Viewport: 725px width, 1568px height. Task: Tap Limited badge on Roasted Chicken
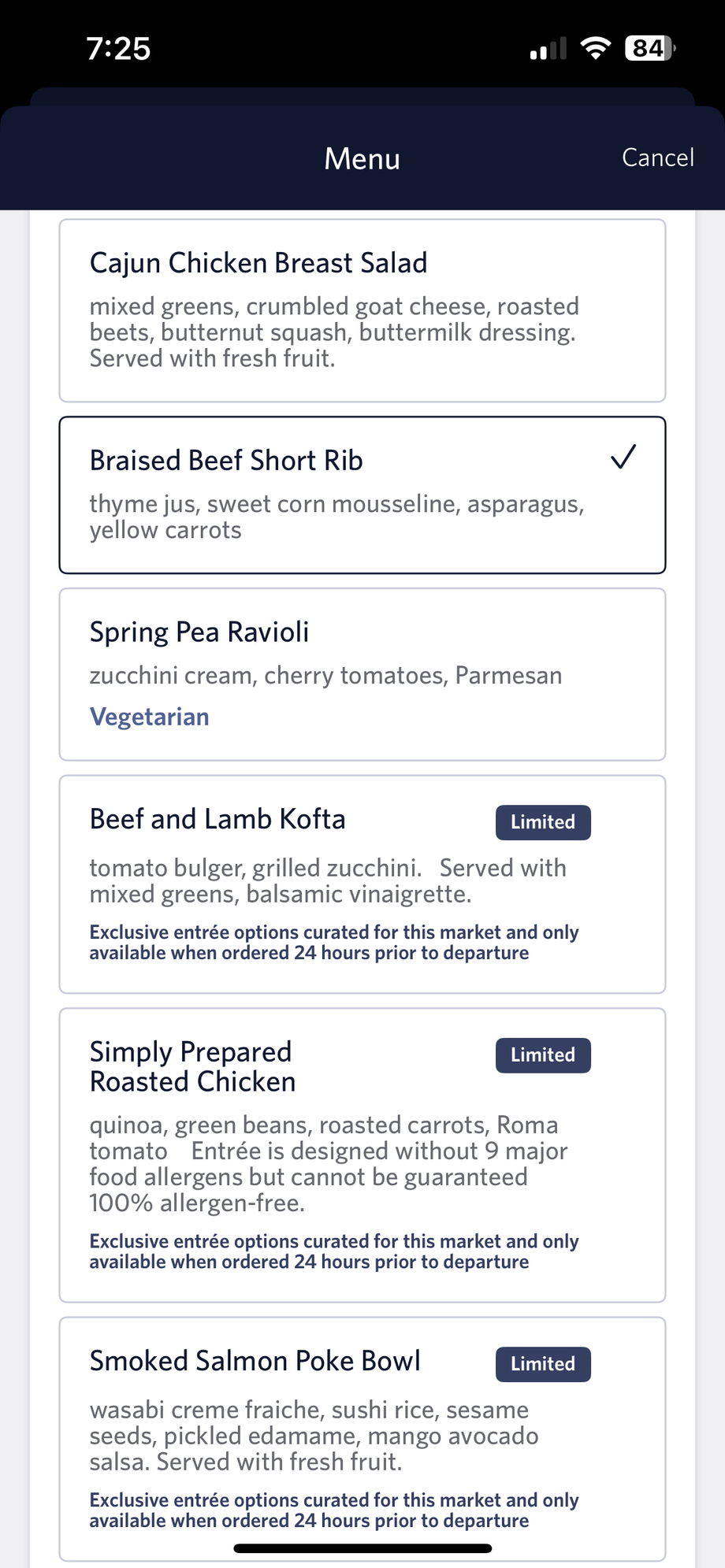click(x=543, y=1055)
